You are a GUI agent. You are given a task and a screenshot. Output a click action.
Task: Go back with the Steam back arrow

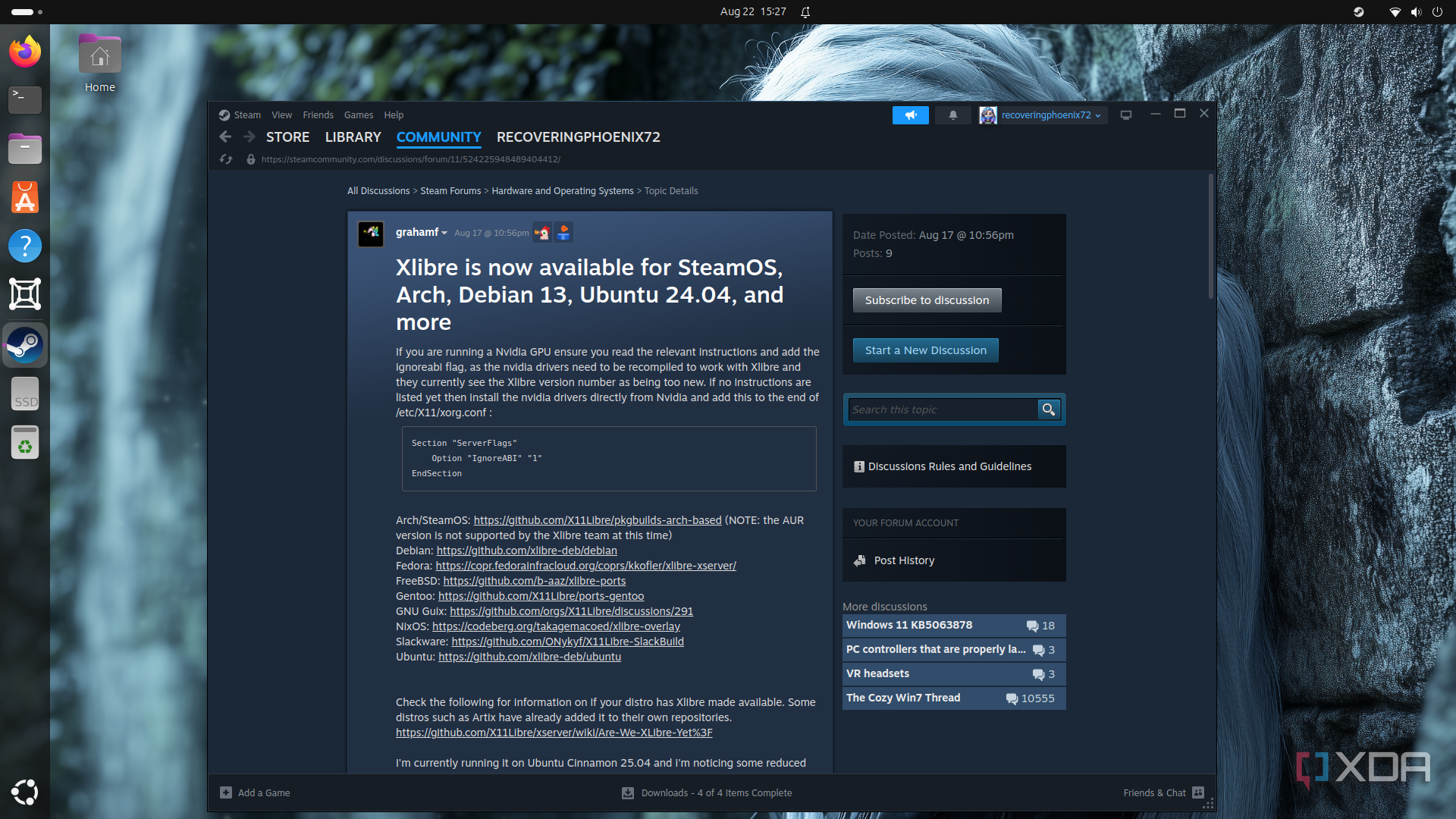pyautogui.click(x=225, y=136)
